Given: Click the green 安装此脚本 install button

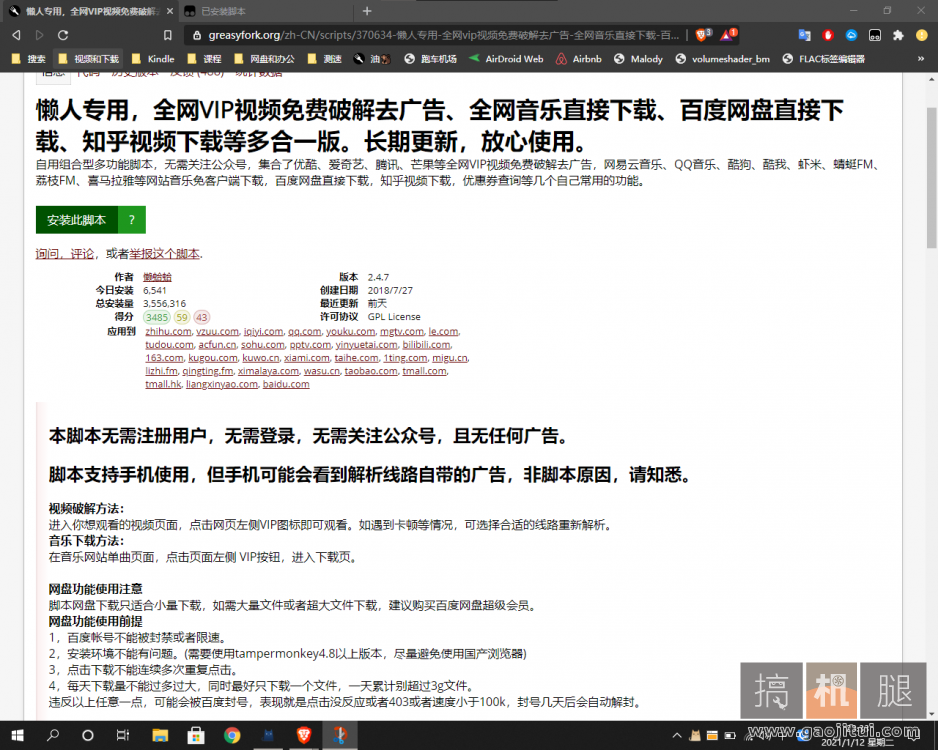Looking at the screenshot, I should [77, 220].
